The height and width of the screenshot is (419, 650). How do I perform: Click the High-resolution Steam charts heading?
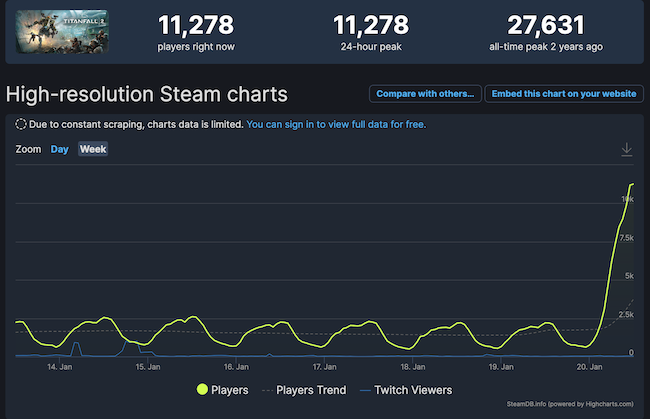pos(147,94)
